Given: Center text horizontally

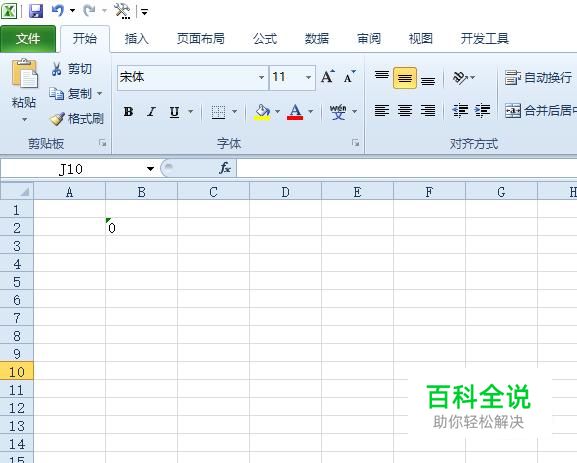Looking at the screenshot, I should 405,110.
